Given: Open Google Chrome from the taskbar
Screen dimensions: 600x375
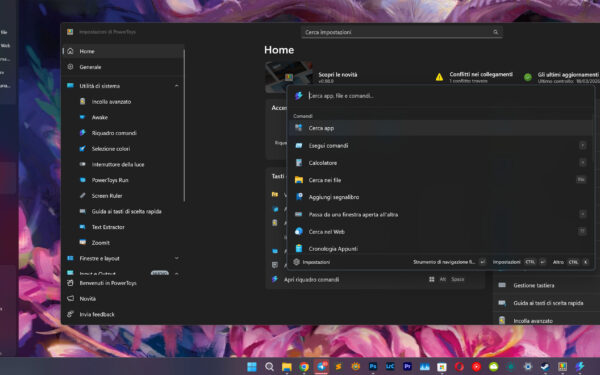Looking at the screenshot, I should pyautogui.click(x=304, y=367).
